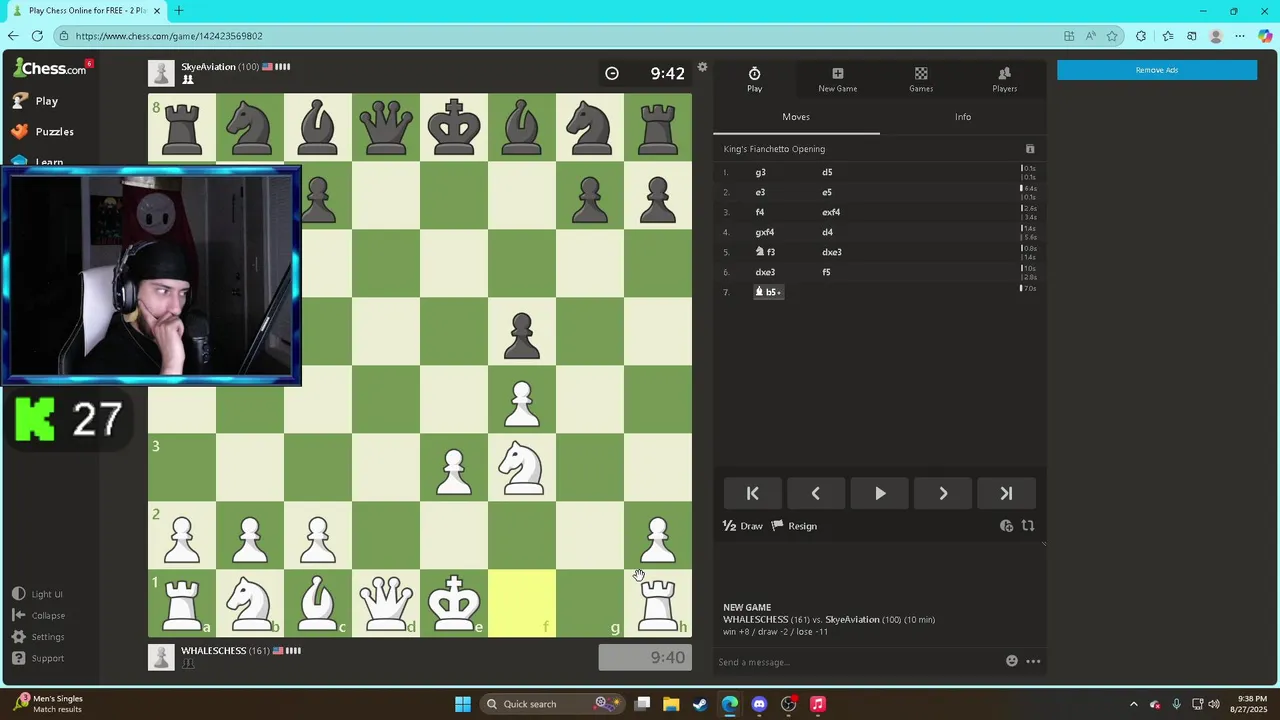The height and width of the screenshot is (720, 1280).
Task: Click the white knight on f3
Action: pos(522,467)
